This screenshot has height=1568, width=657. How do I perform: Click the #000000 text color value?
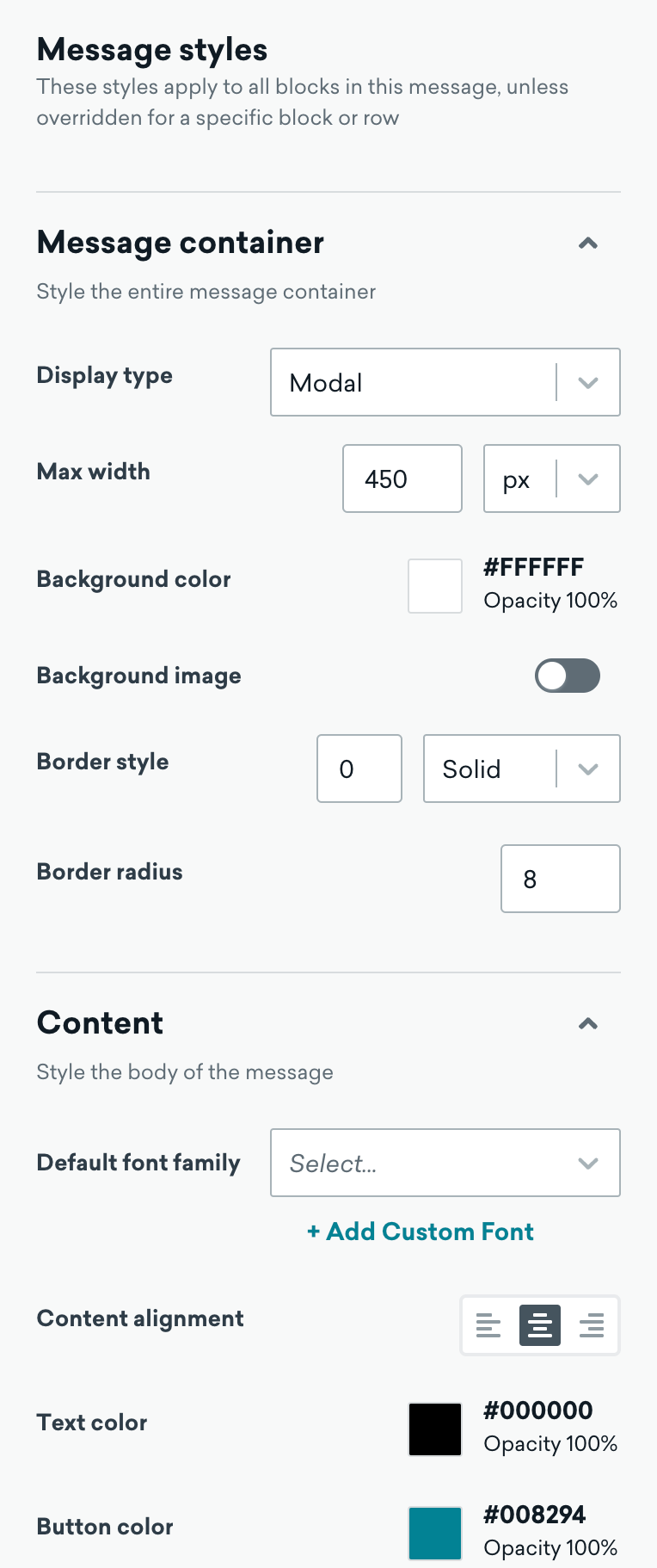click(538, 1411)
